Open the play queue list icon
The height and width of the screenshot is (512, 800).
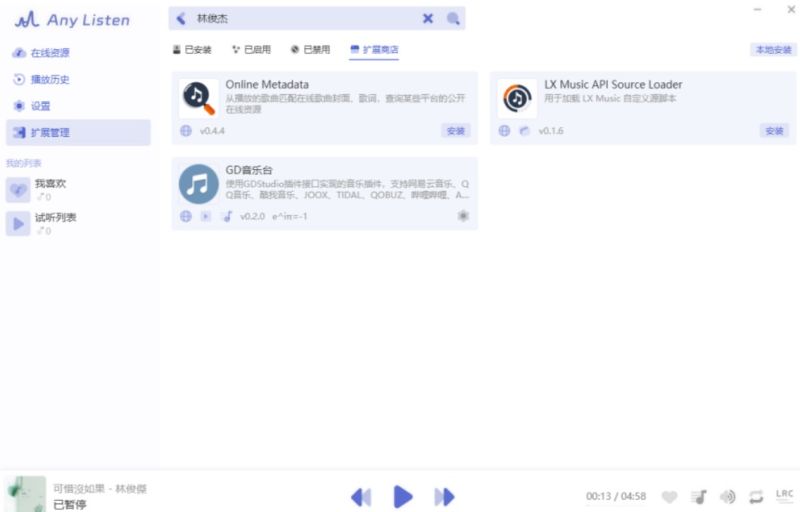[698, 496]
